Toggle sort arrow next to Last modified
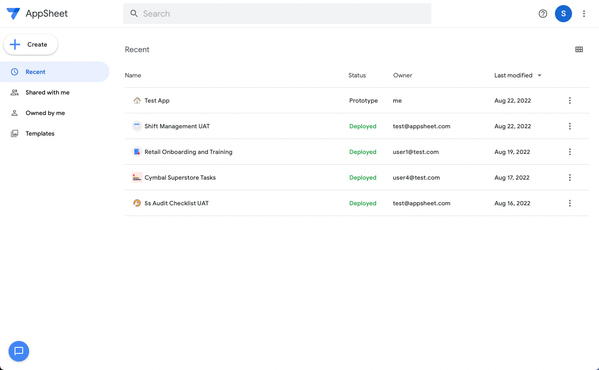Image resolution: width=599 pixels, height=370 pixels. point(539,75)
